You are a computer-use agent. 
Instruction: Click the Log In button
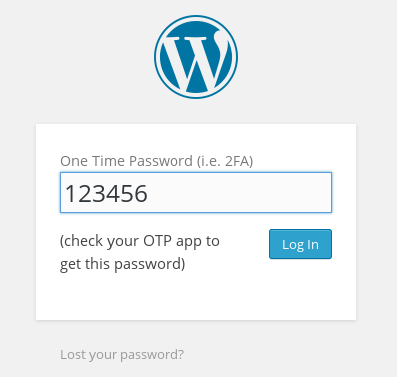click(x=300, y=244)
